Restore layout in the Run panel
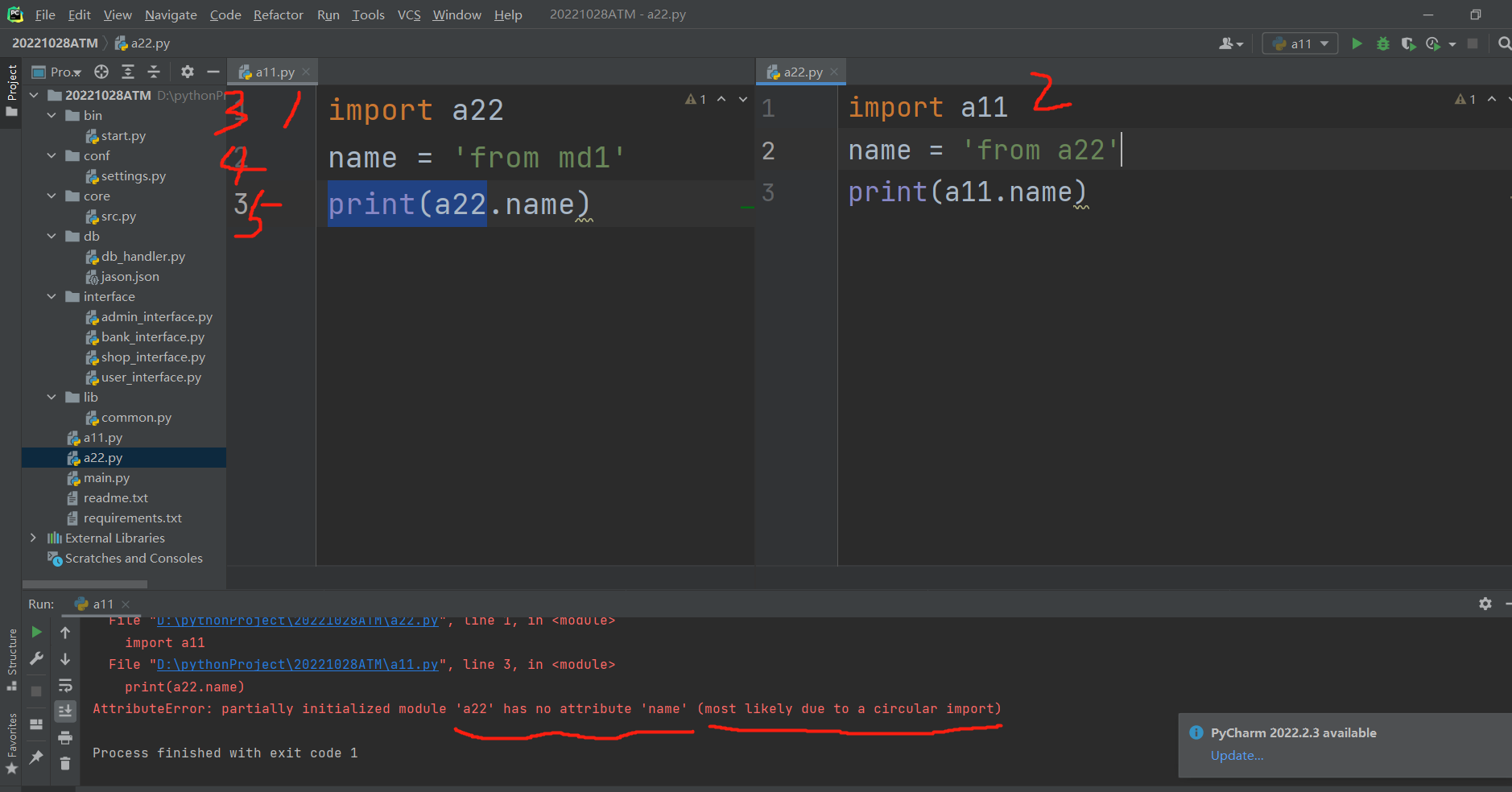Screen dimensions: 1512x792 tap(36, 724)
